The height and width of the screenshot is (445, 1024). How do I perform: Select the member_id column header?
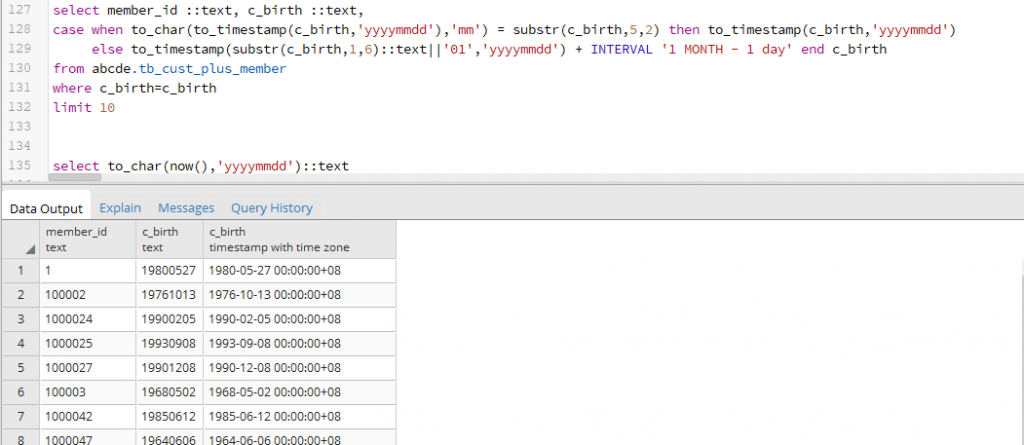pyautogui.click(x=88, y=239)
